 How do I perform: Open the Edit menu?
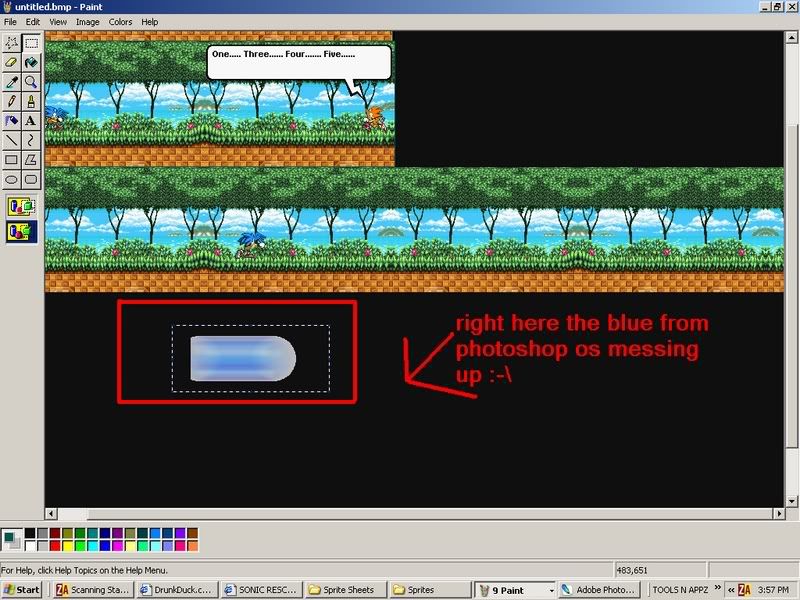coord(33,22)
